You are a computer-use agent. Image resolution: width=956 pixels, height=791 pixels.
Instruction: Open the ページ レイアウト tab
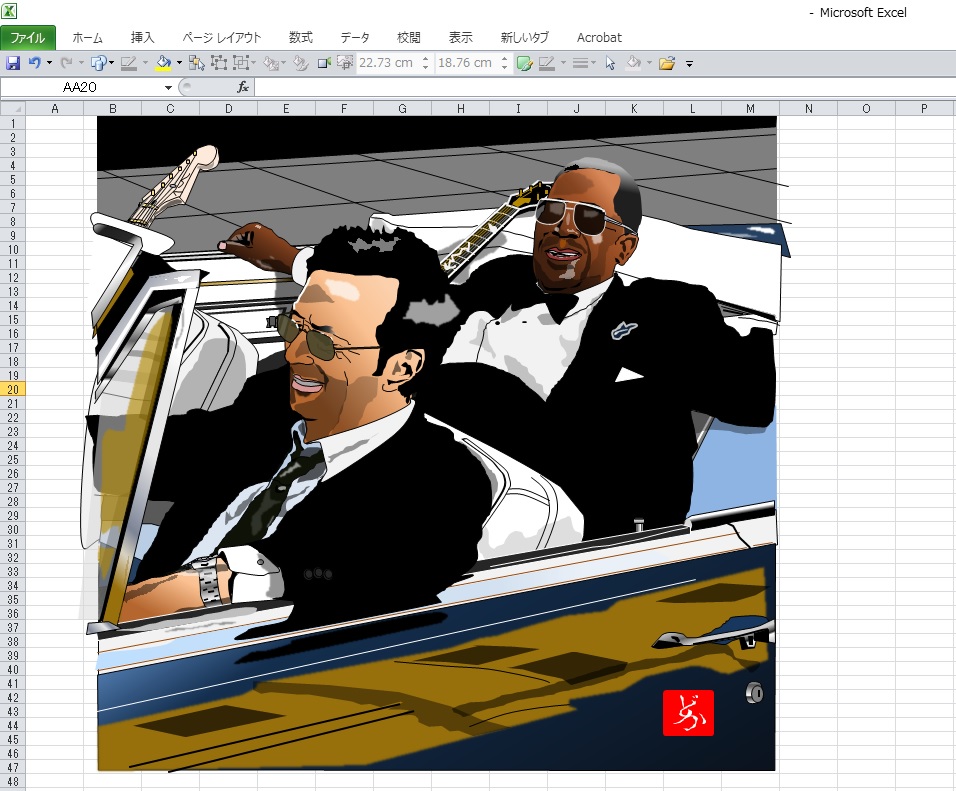pos(222,38)
